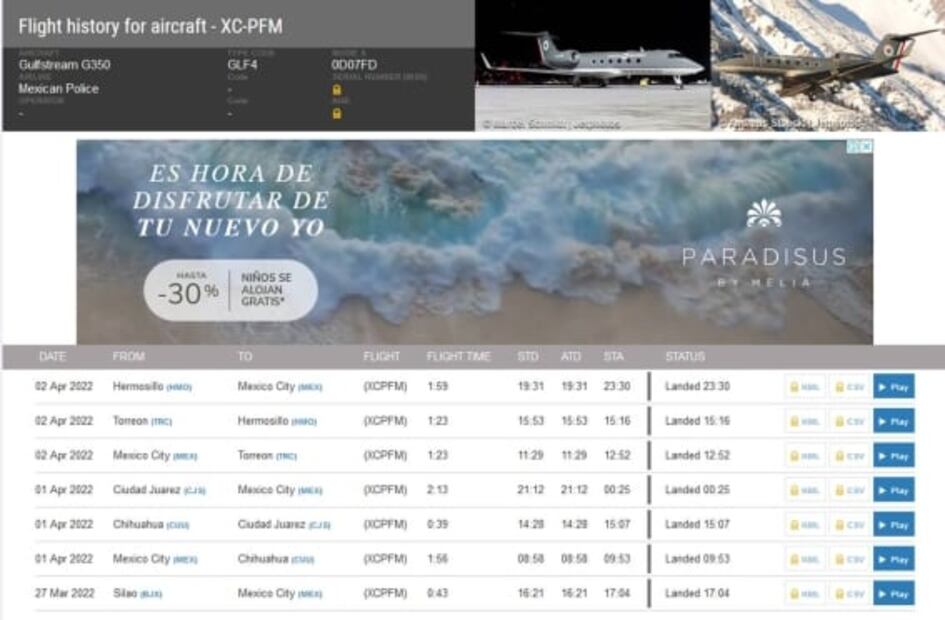945x620 pixels.
Task: Play the 27 Mar Silao flight
Action: click(x=893, y=594)
